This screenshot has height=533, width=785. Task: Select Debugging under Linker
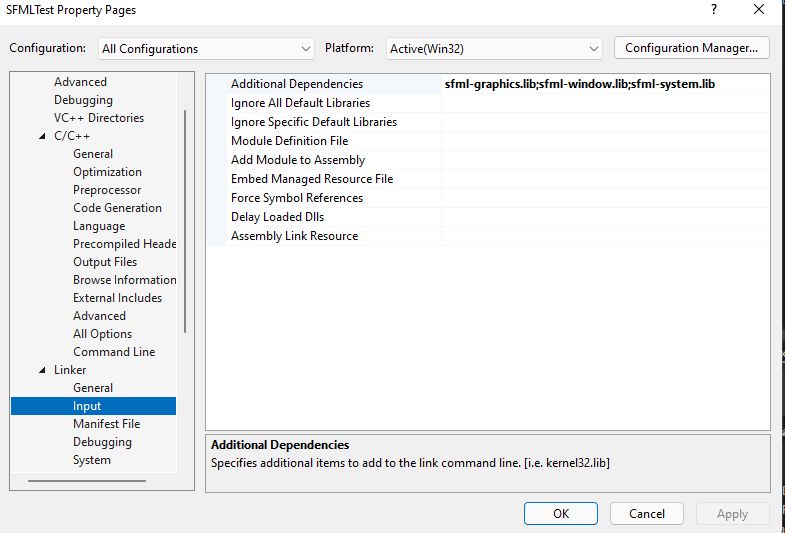coord(102,442)
